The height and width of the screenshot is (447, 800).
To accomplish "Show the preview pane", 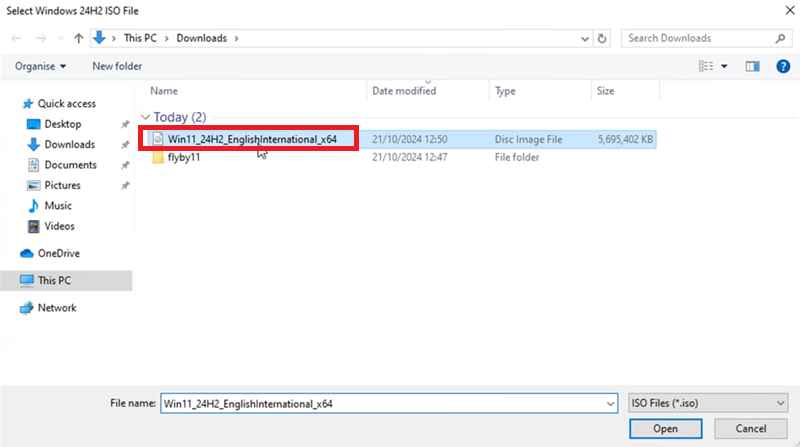I will (x=753, y=66).
